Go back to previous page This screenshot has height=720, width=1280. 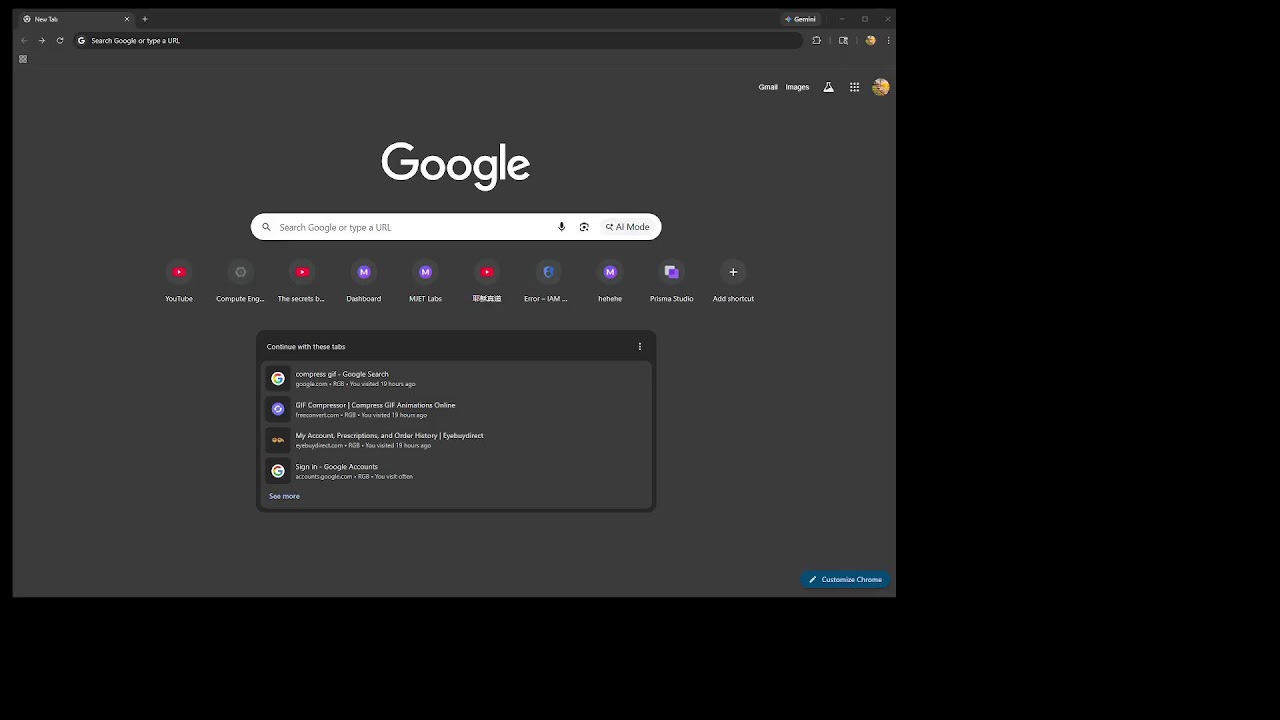(24, 41)
